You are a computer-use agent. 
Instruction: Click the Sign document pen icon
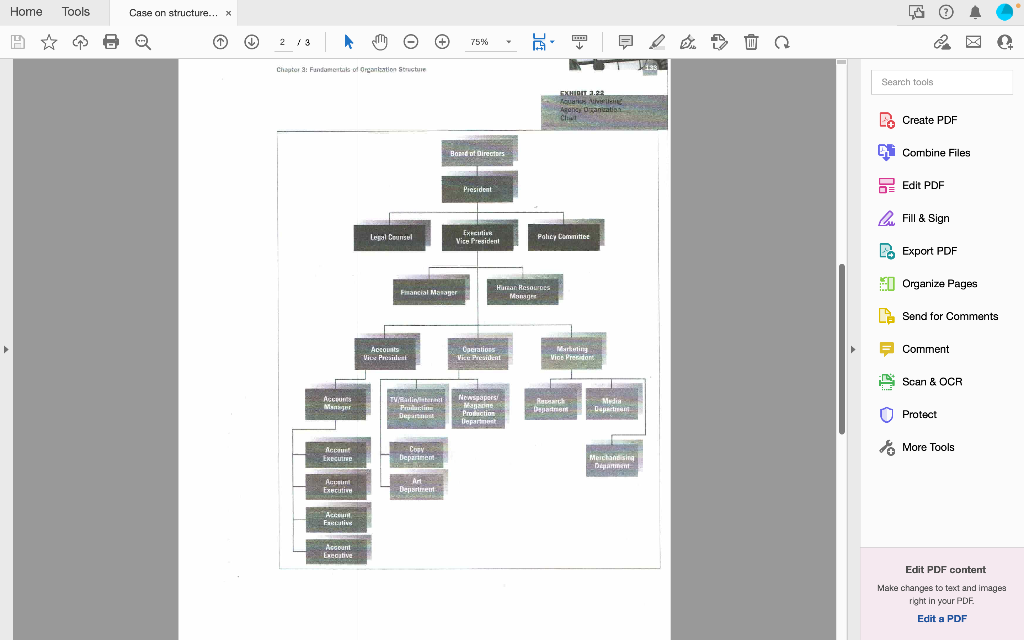[x=686, y=42]
